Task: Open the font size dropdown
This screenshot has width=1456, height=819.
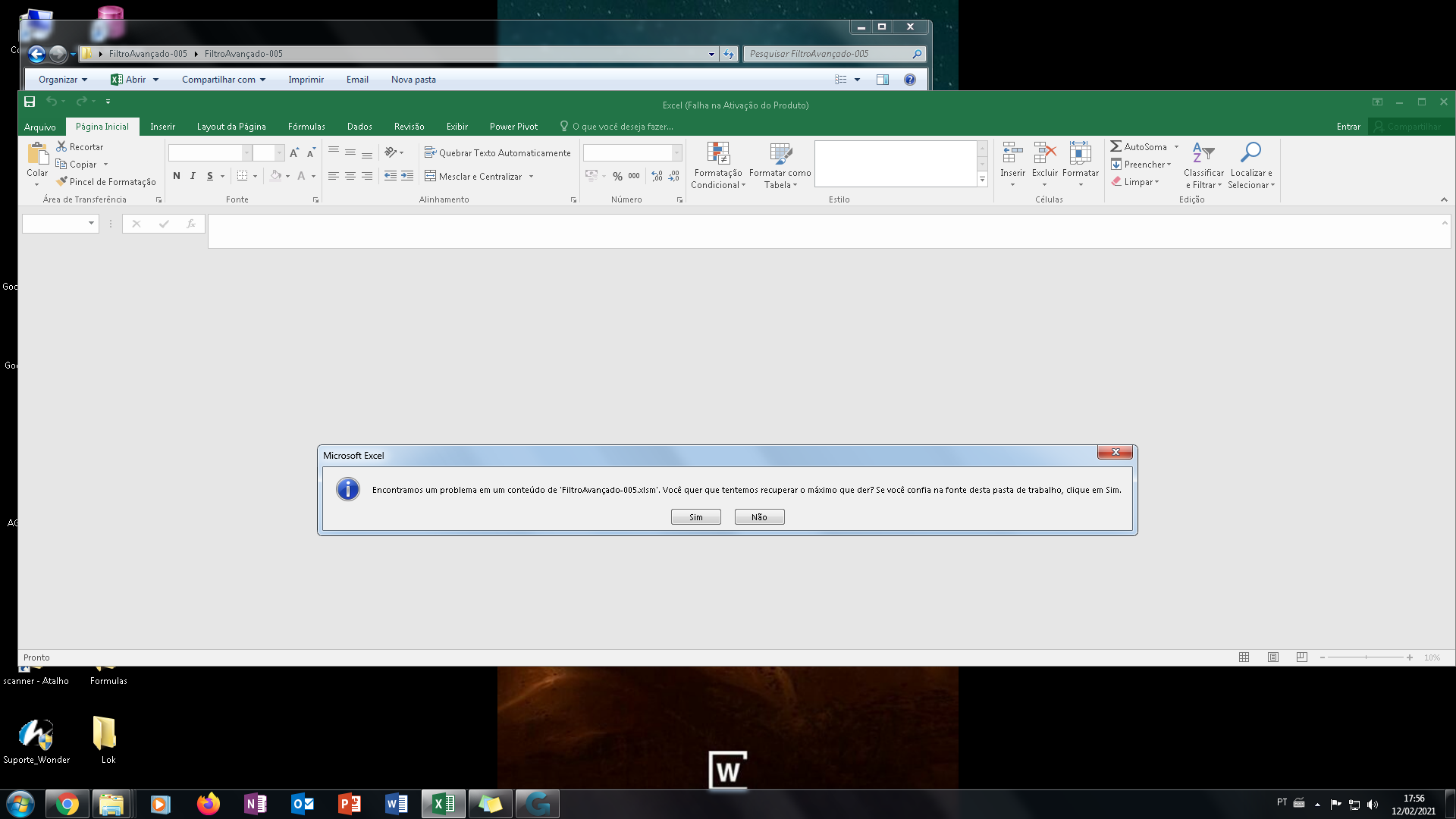Action: [x=279, y=153]
